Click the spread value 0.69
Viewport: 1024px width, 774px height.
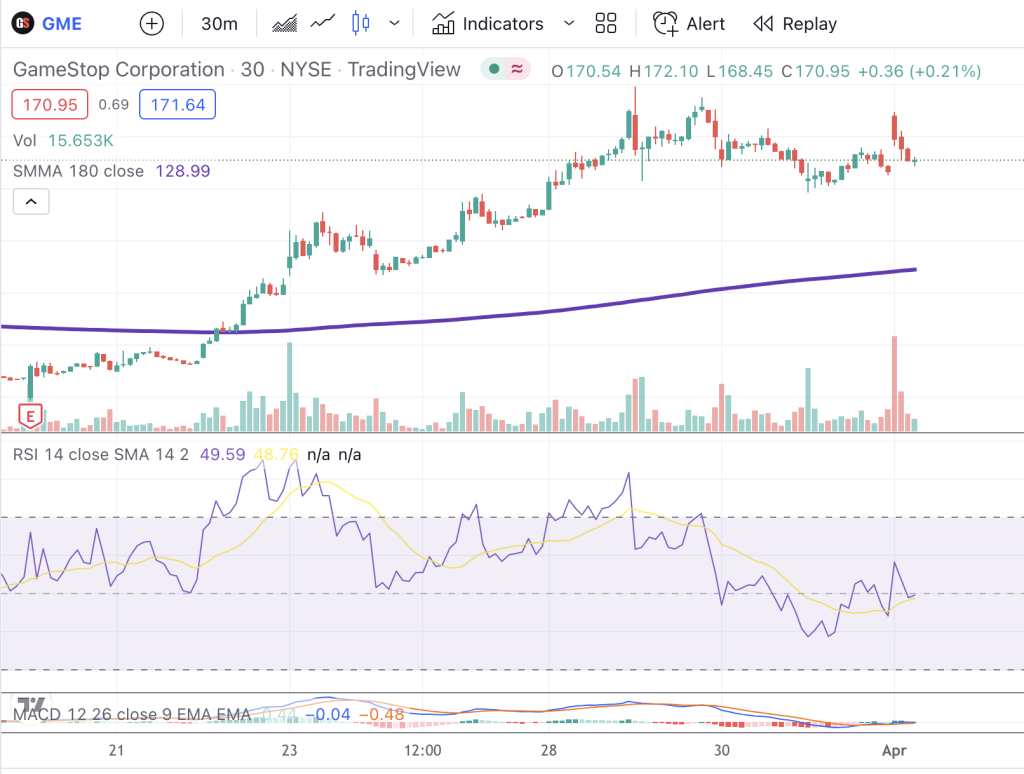pos(114,105)
